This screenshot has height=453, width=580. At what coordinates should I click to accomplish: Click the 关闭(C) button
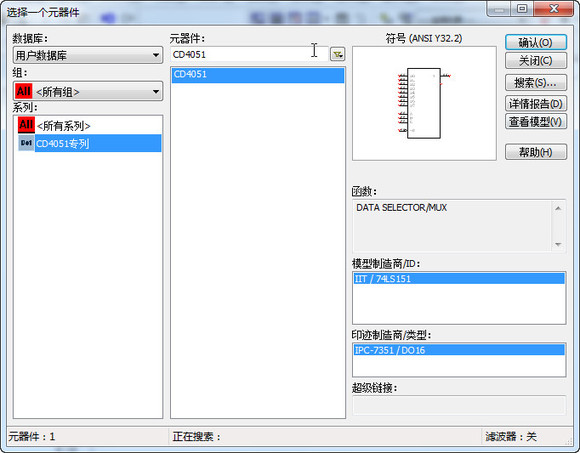tap(536, 60)
